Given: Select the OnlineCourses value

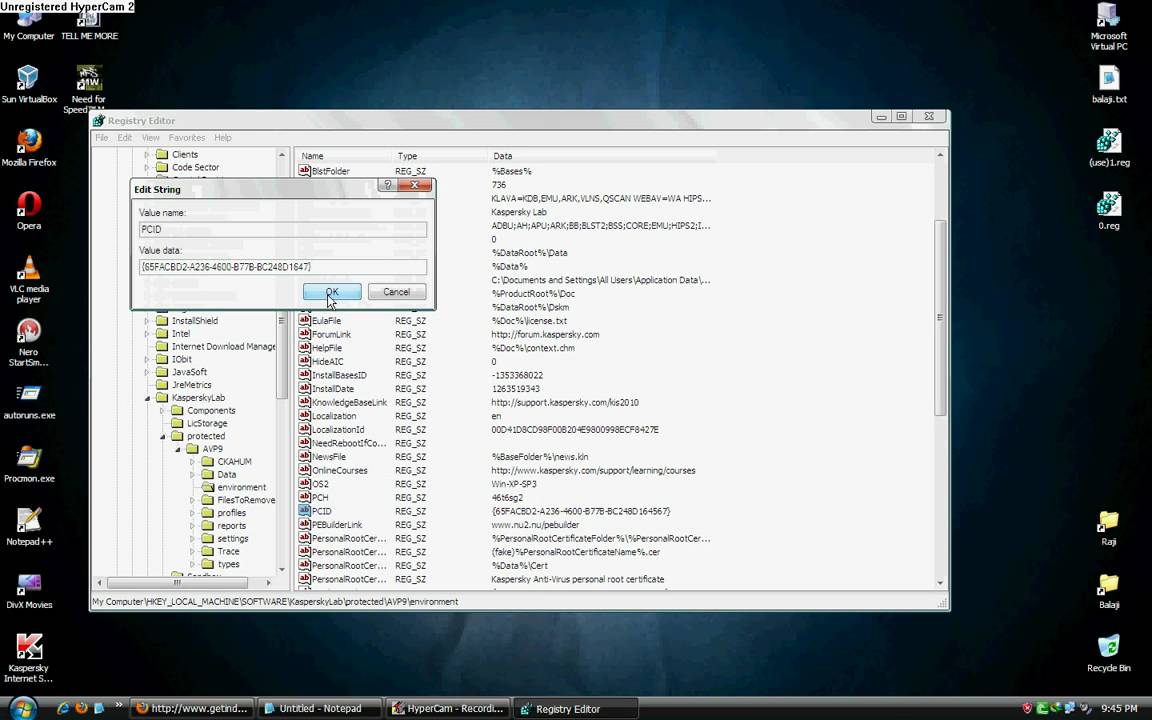Looking at the screenshot, I should click(339, 470).
